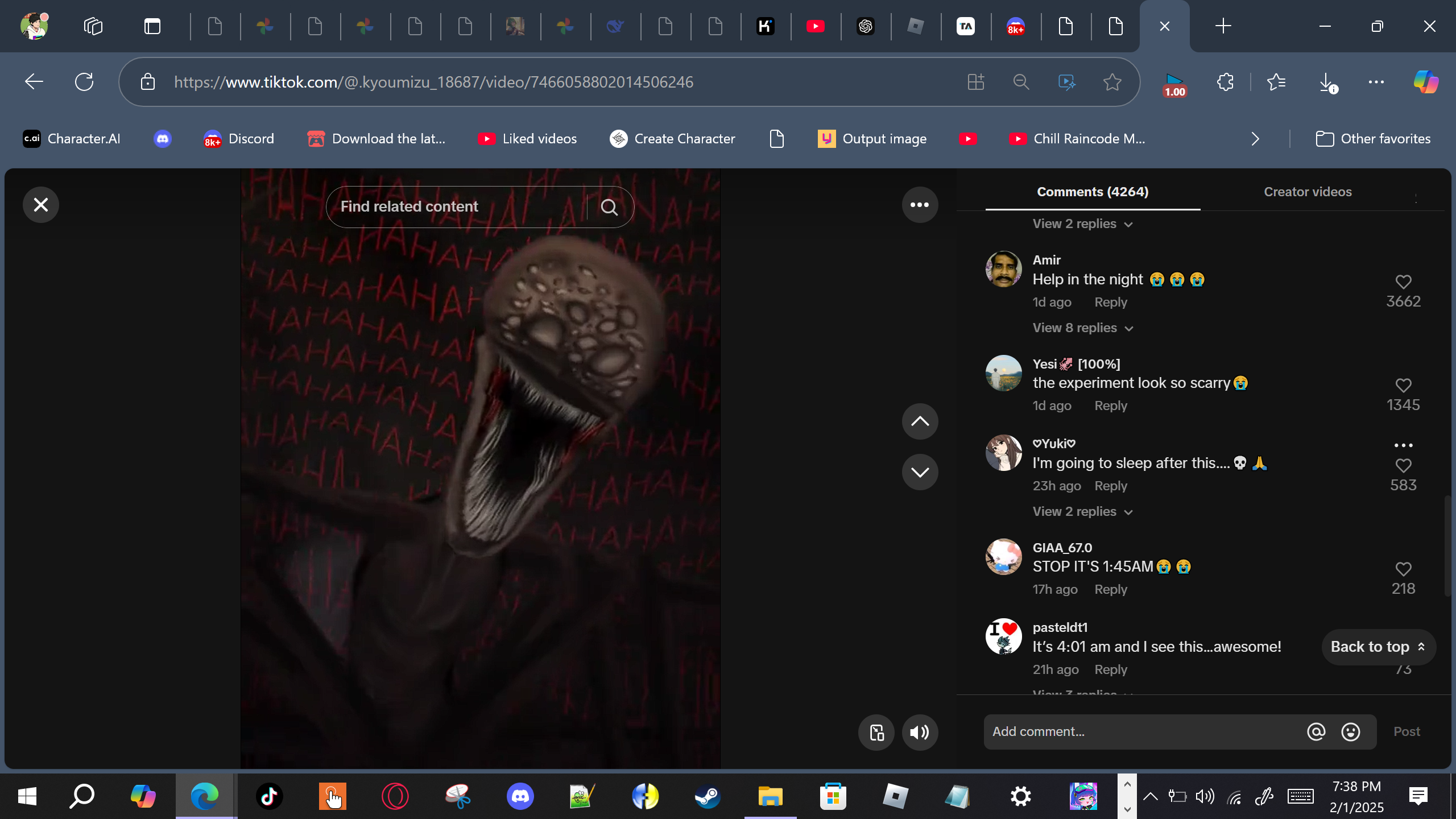Show more bookmarks with the chevron
This screenshot has width=1456, height=819.
tap(1255, 139)
